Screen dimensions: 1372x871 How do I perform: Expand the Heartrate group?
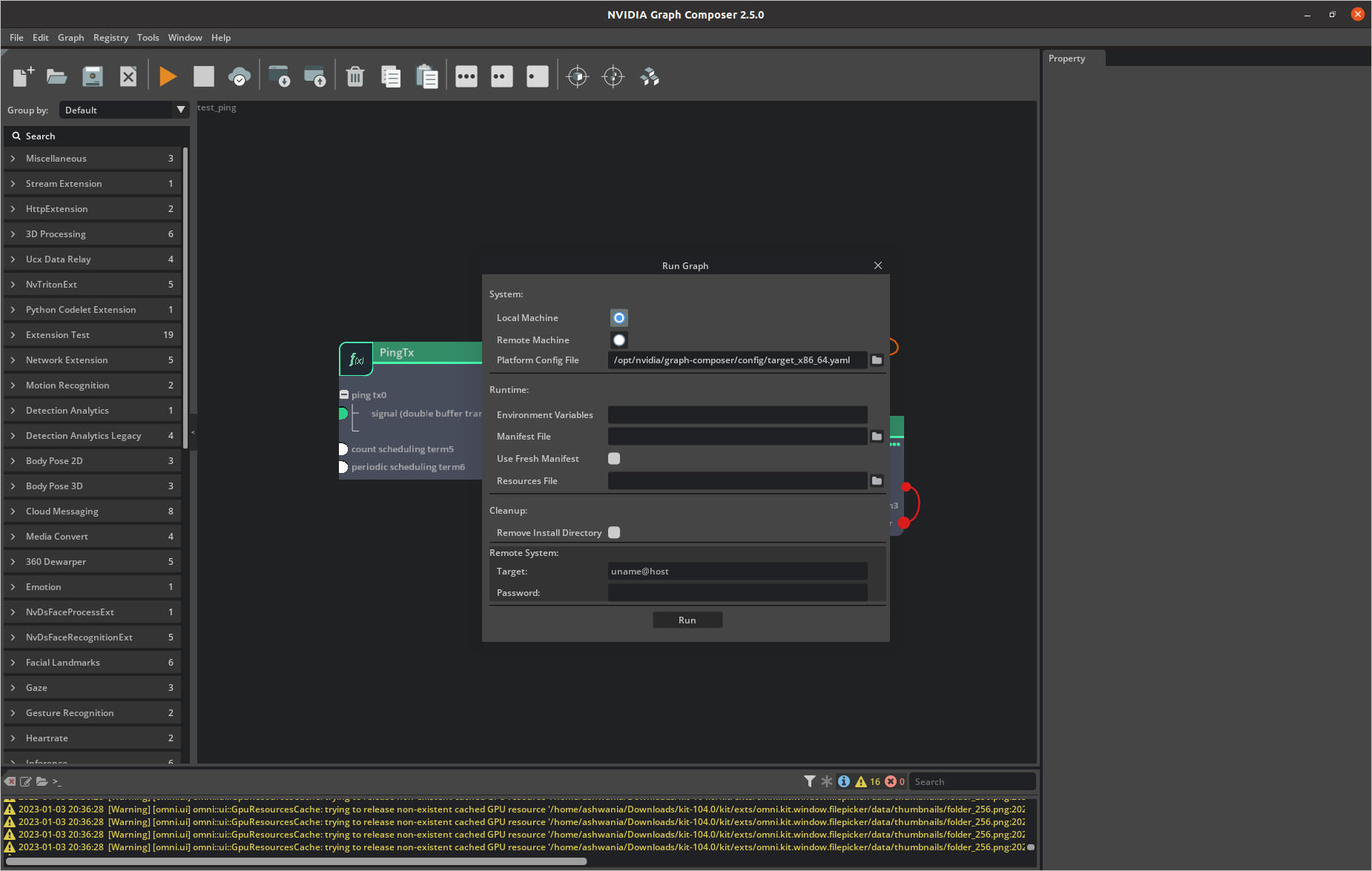tap(93, 738)
